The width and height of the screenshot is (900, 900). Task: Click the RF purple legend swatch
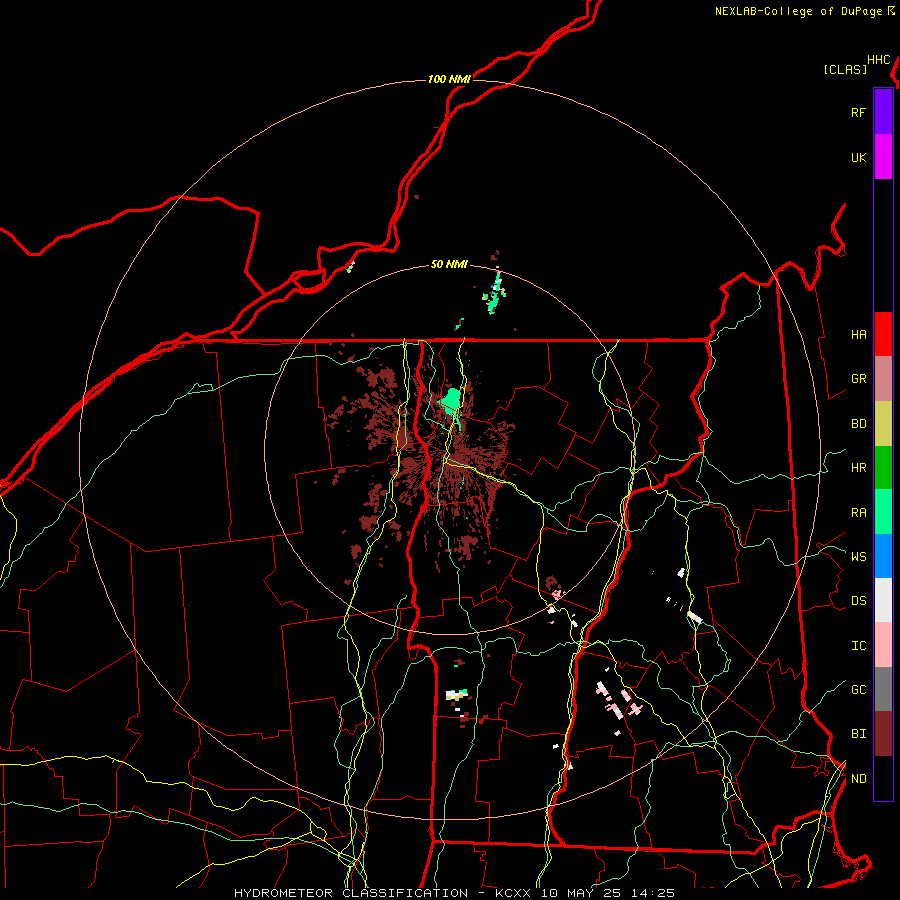883,112
